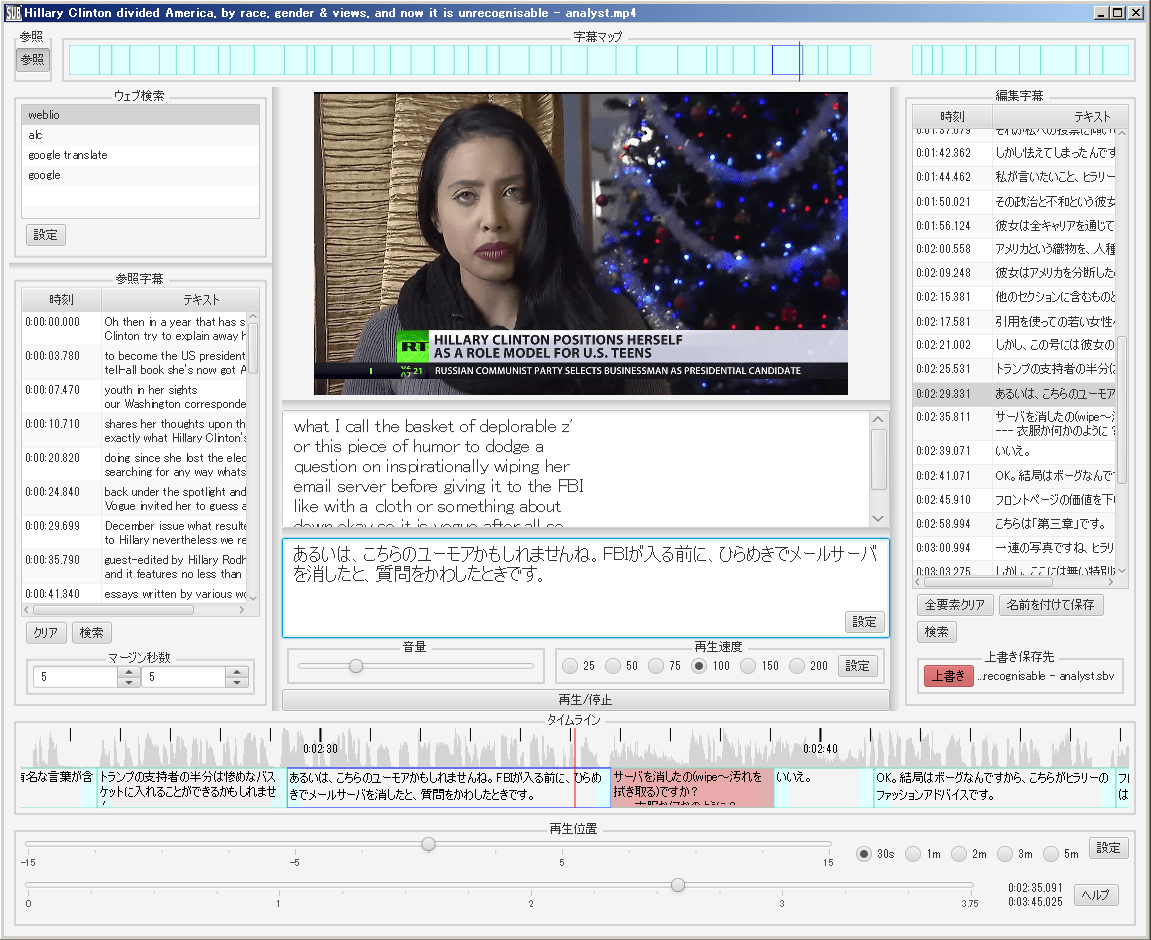1151x940 pixels.
Task: Select reference subtitle row 0:00:10.710
Action: 136,431
